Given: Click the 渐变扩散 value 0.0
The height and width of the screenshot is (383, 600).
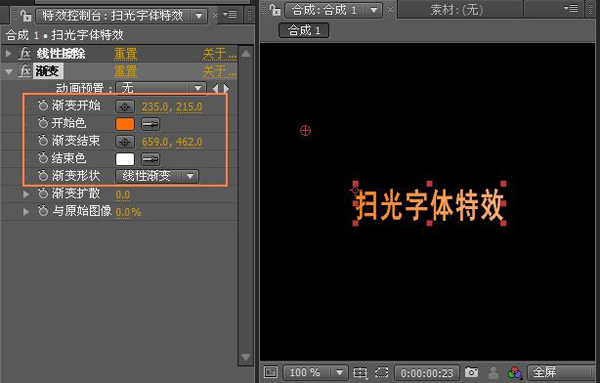Looking at the screenshot, I should pyautogui.click(x=122, y=195).
